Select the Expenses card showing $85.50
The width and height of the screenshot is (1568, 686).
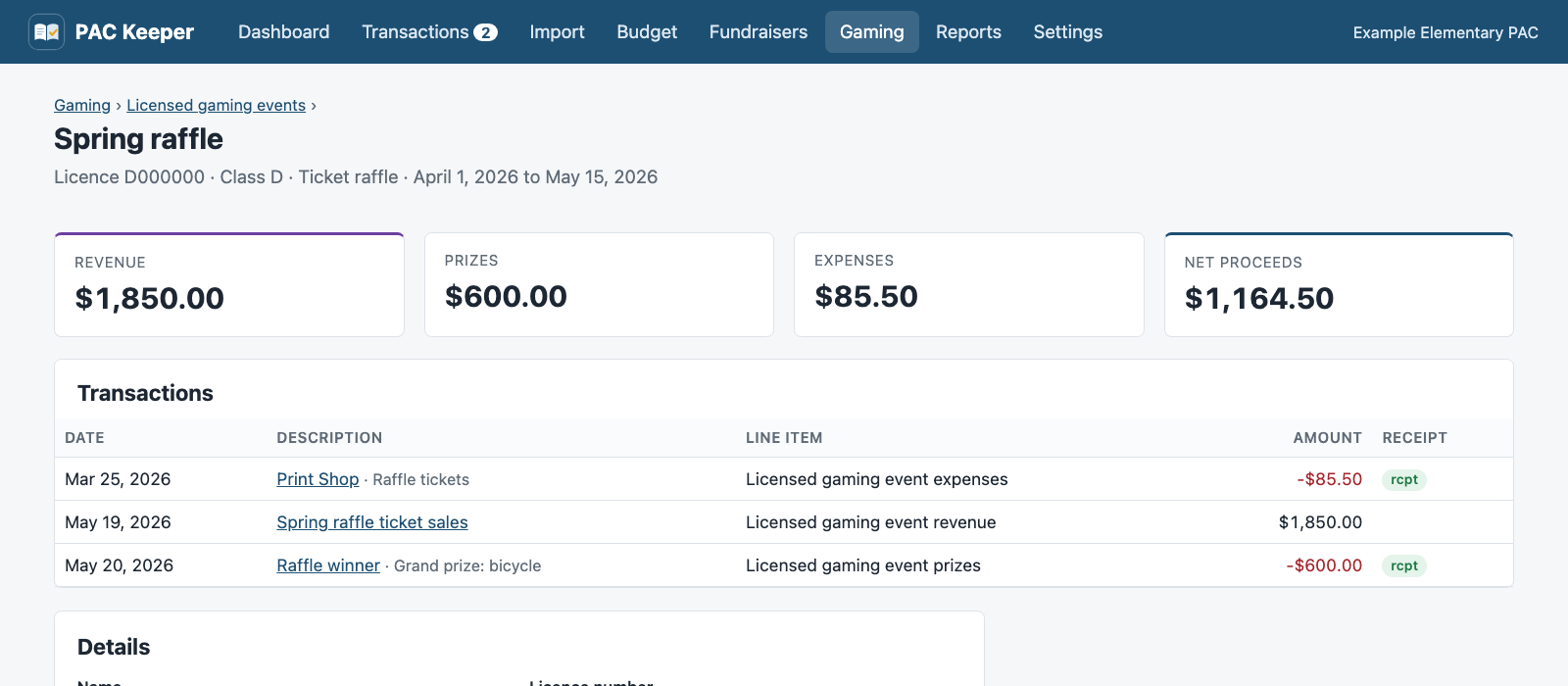click(969, 284)
